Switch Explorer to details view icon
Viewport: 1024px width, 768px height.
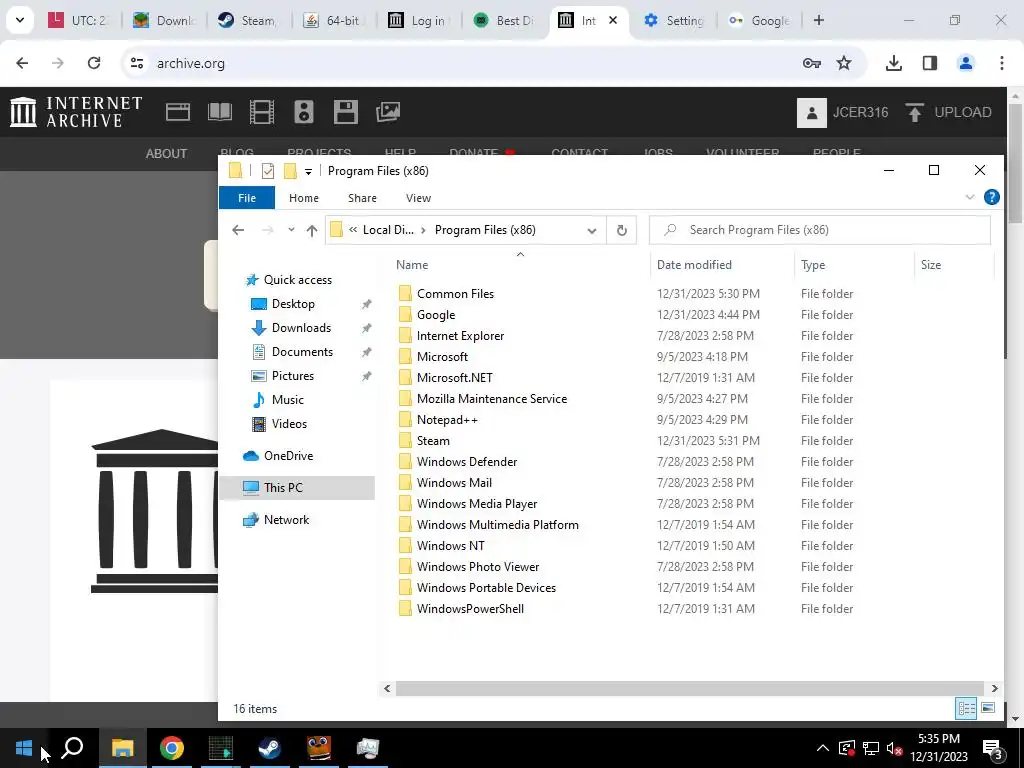click(x=966, y=709)
